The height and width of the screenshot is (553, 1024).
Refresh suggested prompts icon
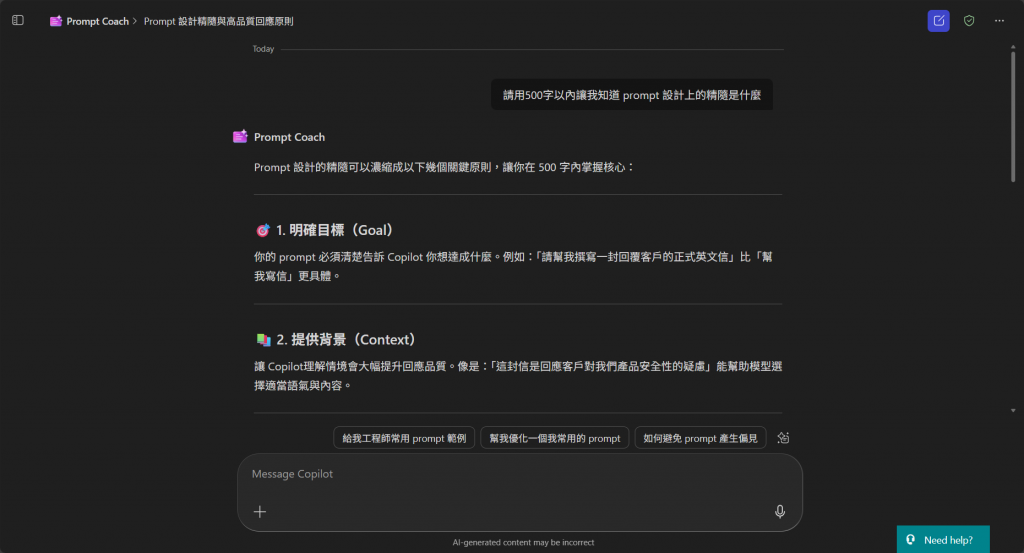[x=783, y=438]
